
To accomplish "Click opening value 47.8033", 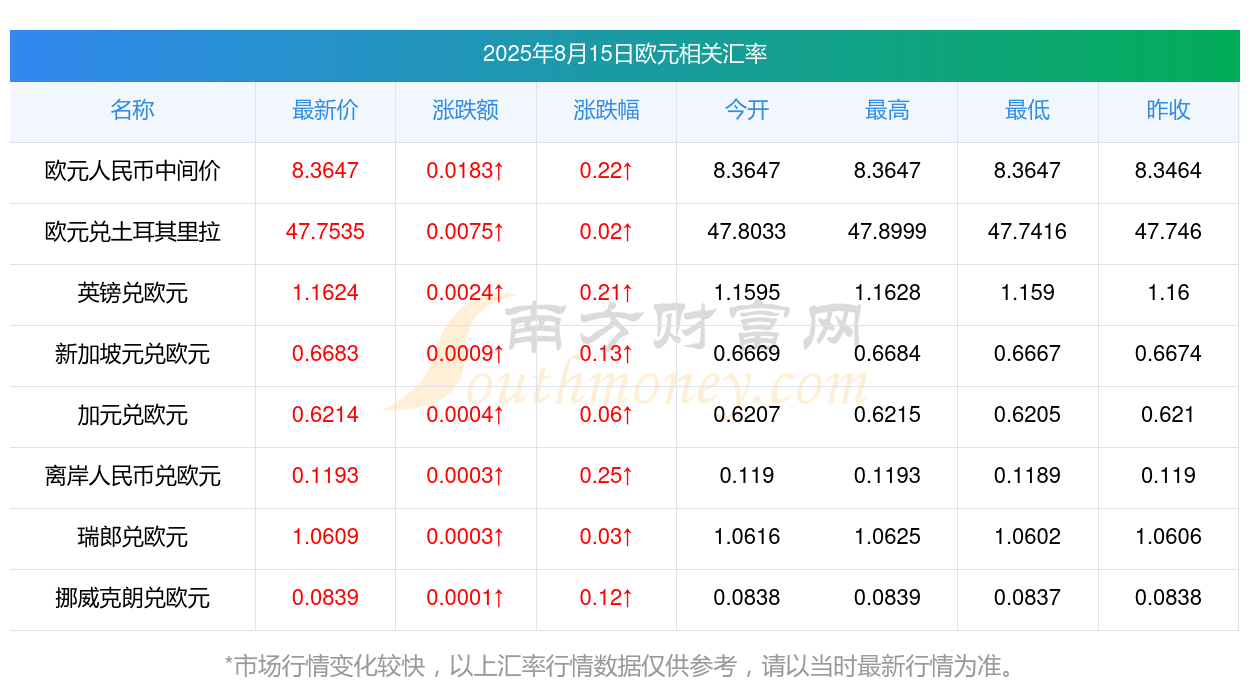I will tap(747, 232).
